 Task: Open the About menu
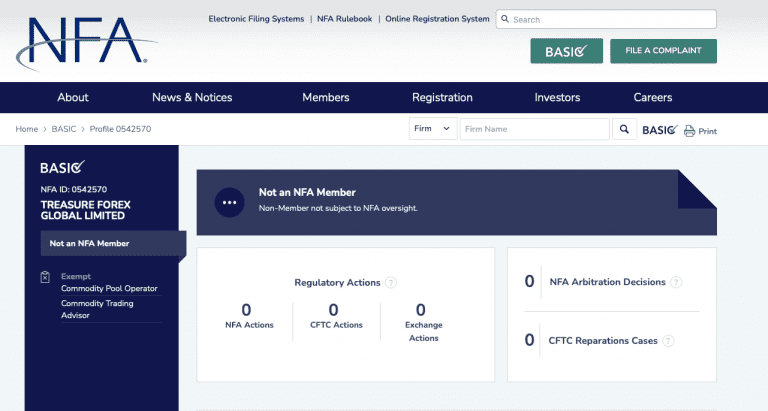[73, 97]
